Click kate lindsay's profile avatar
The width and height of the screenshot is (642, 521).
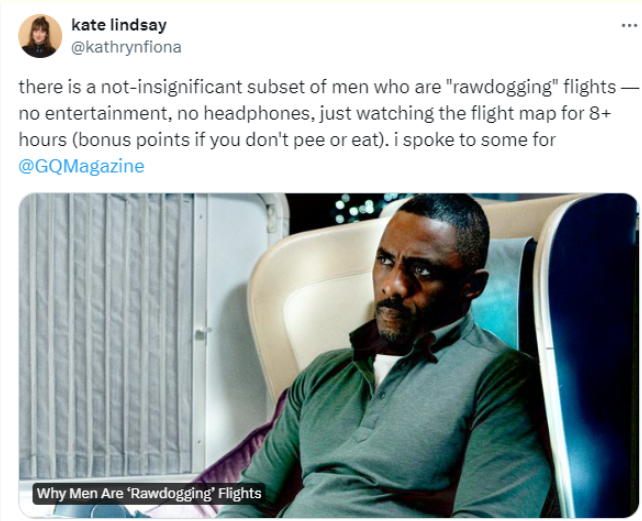40,36
